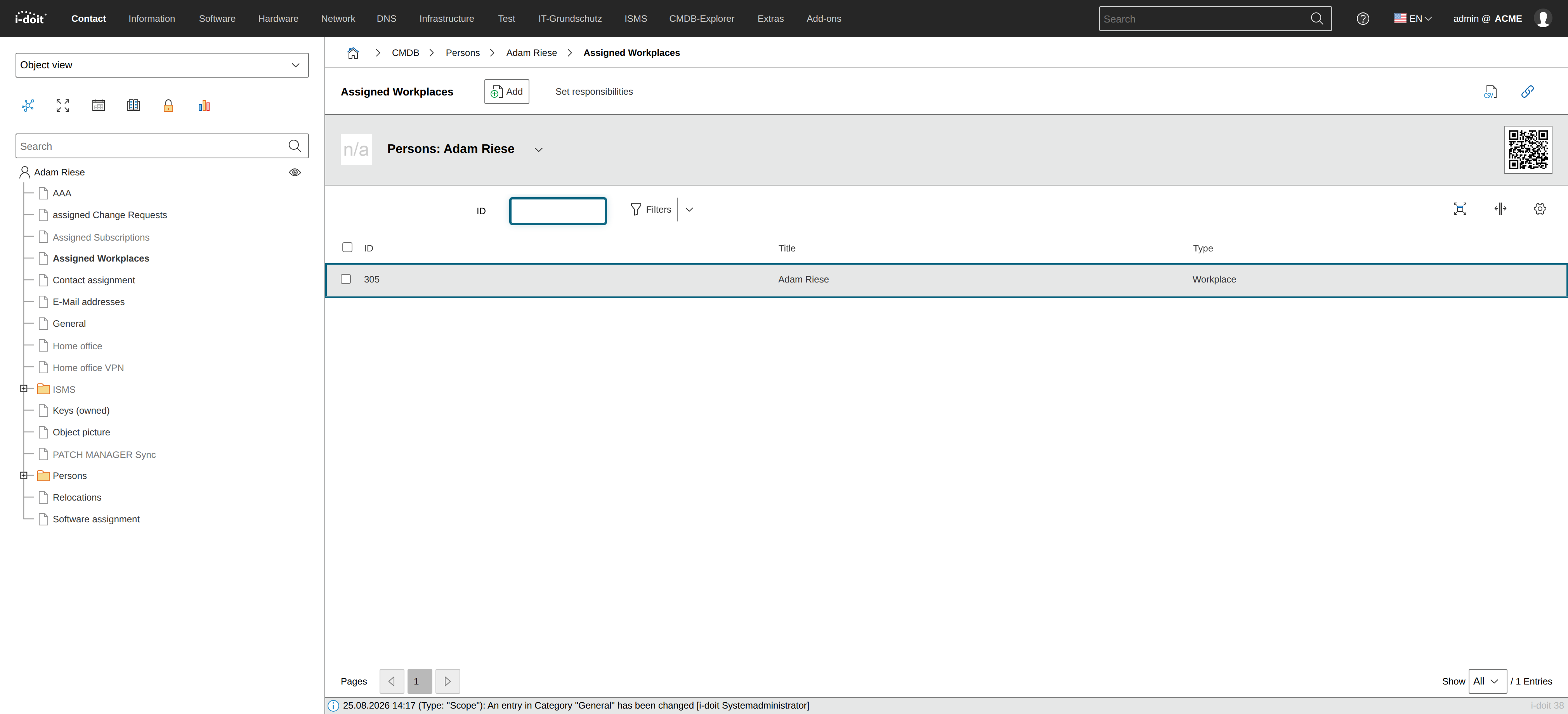Go to previous page arrow

pyautogui.click(x=392, y=681)
